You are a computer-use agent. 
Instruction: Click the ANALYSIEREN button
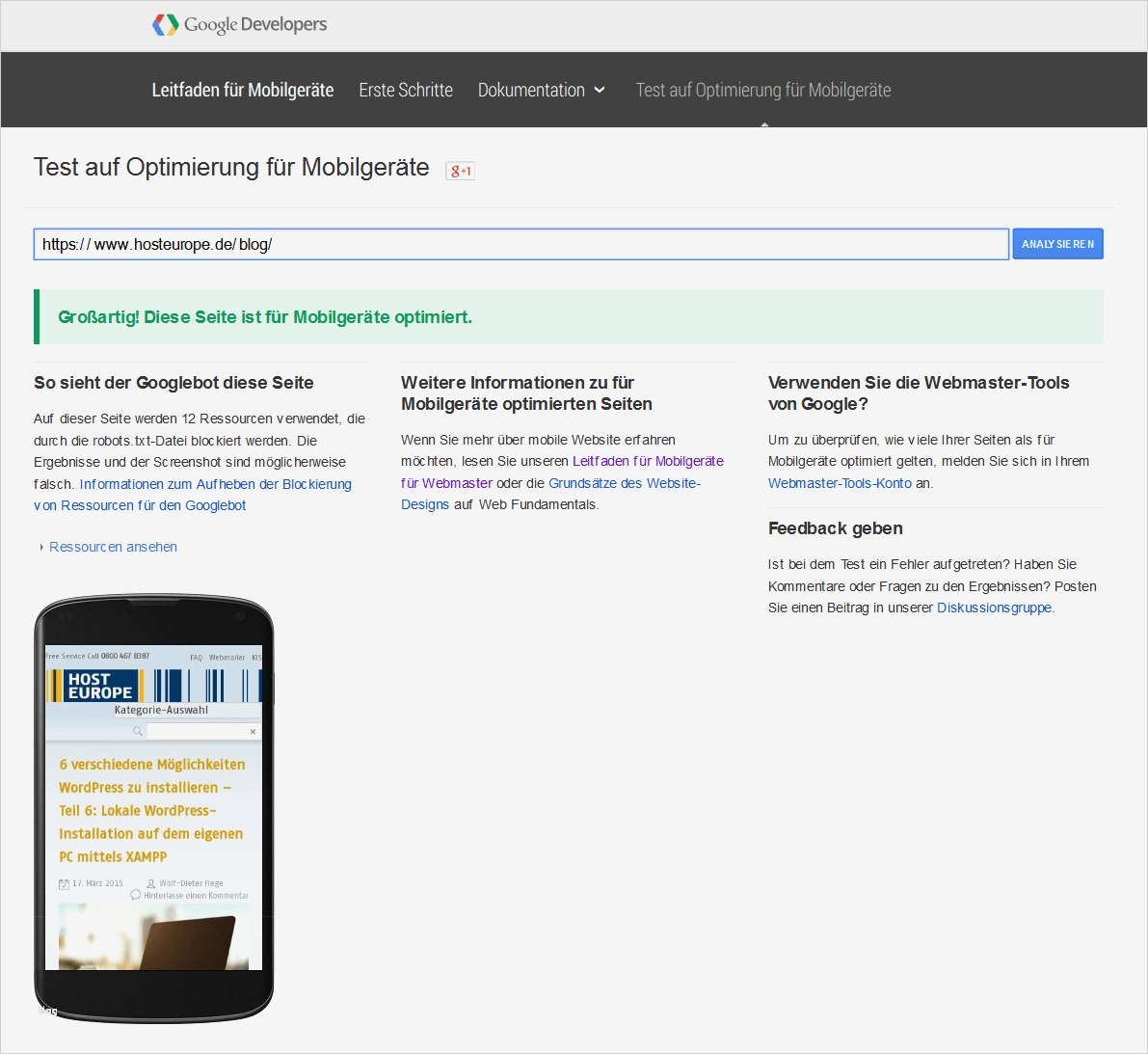click(x=1058, y=244)
